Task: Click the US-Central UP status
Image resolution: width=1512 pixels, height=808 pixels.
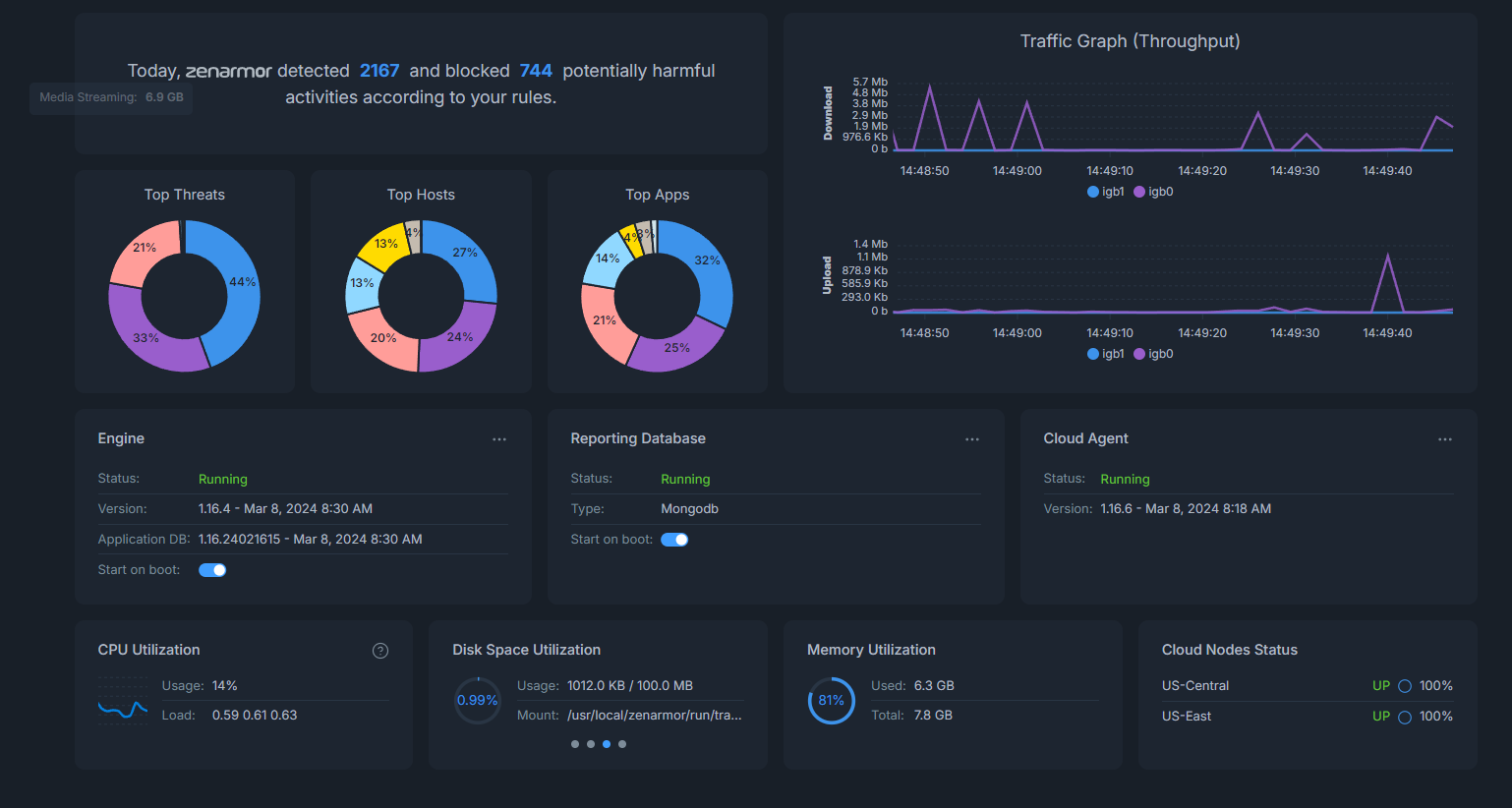Action: pyautogui.click(x=1381, y=686)
